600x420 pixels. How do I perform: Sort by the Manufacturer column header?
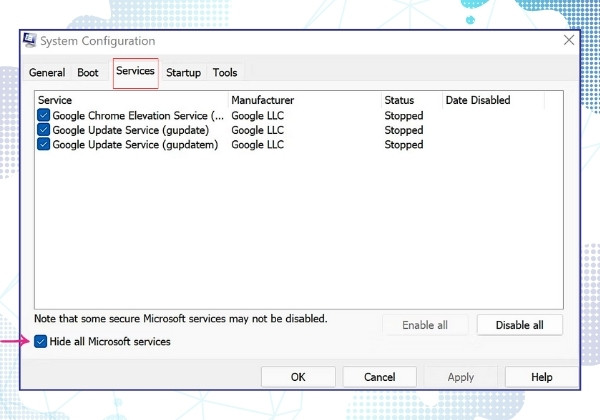(305, 100)
